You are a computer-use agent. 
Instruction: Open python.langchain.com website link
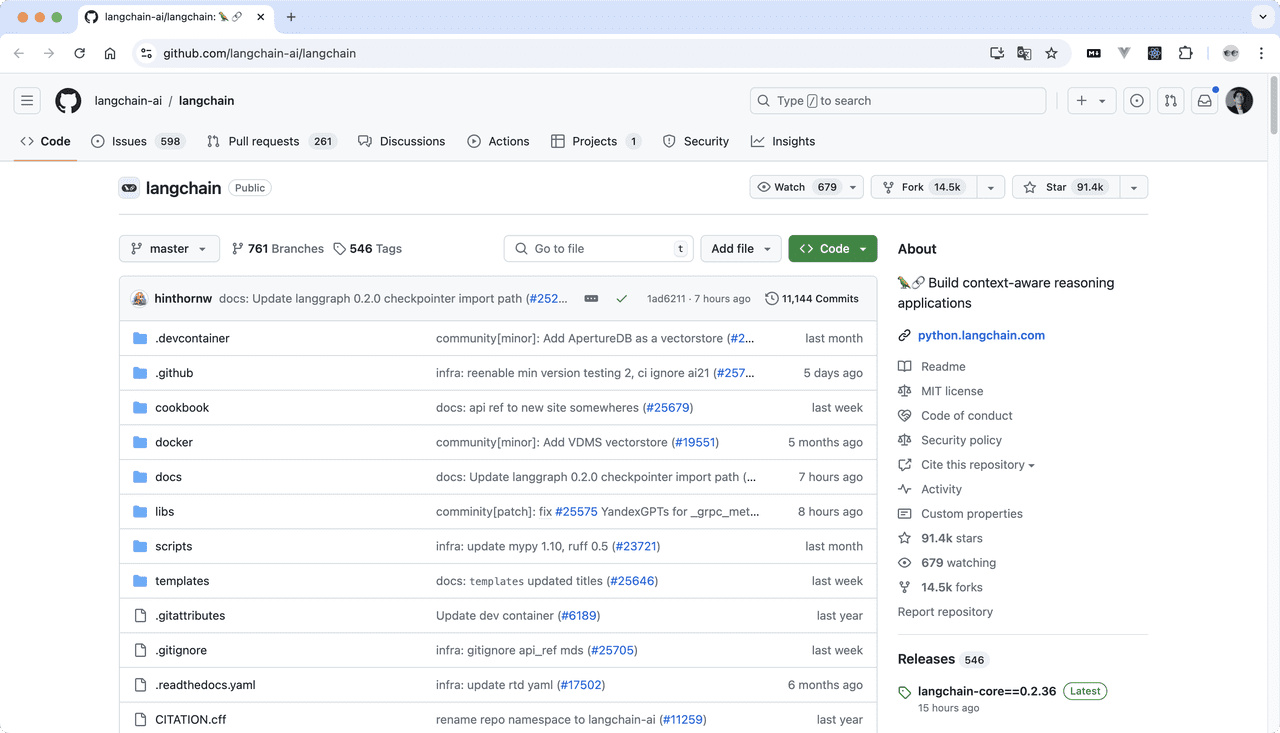click(981, 335)
